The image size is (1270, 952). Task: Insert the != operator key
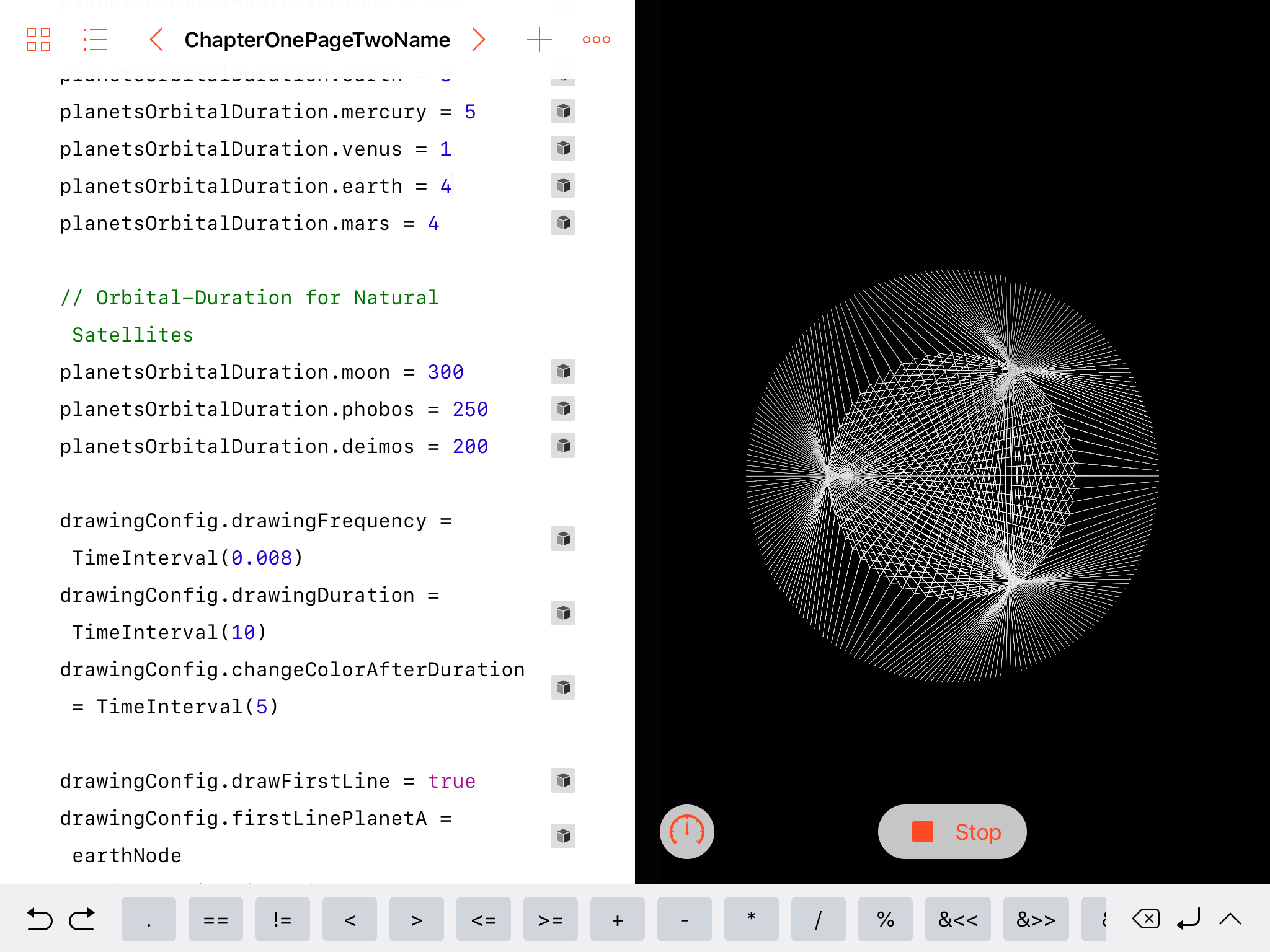point(283,919)
